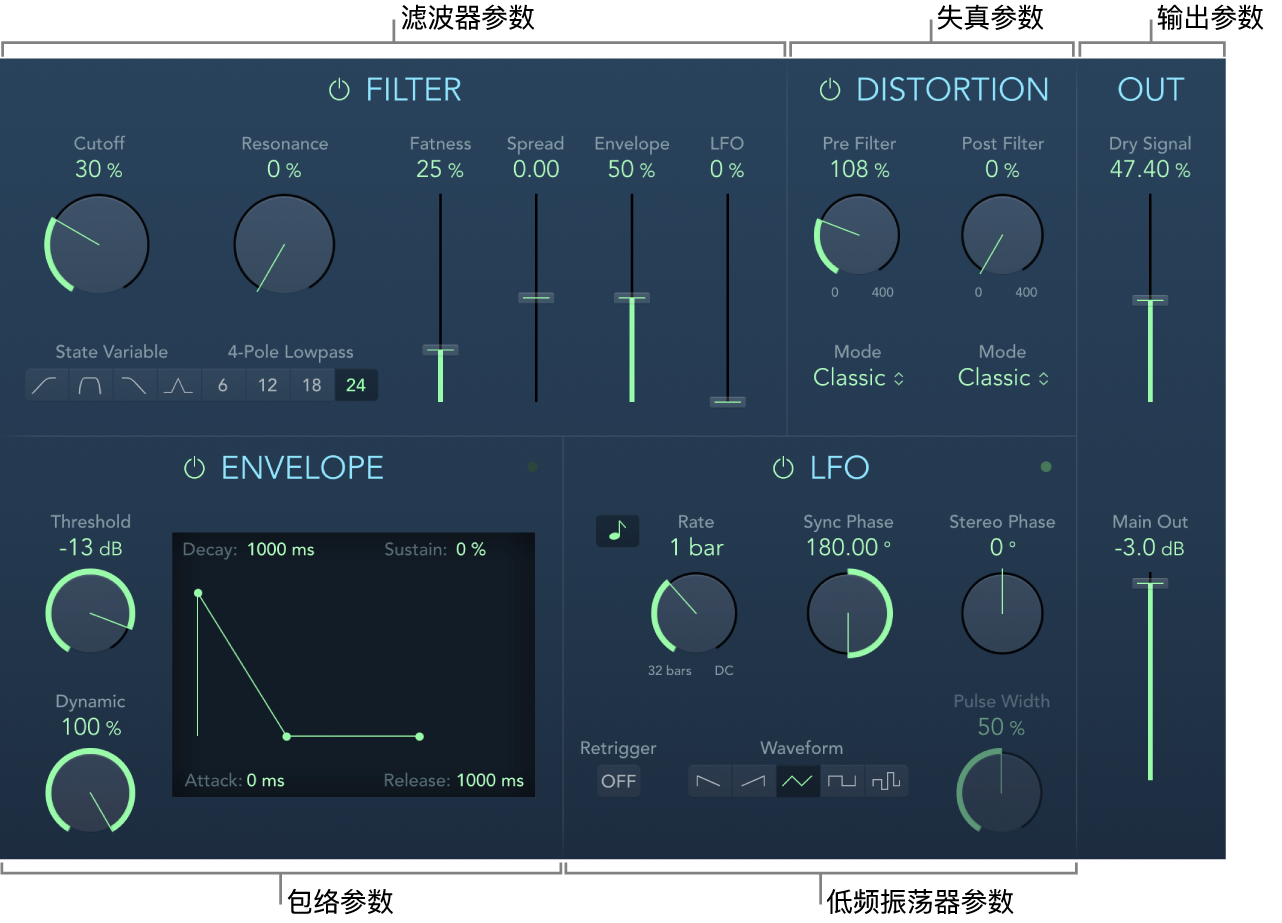Click the LFO activity indicator LED

point(1046,467)
